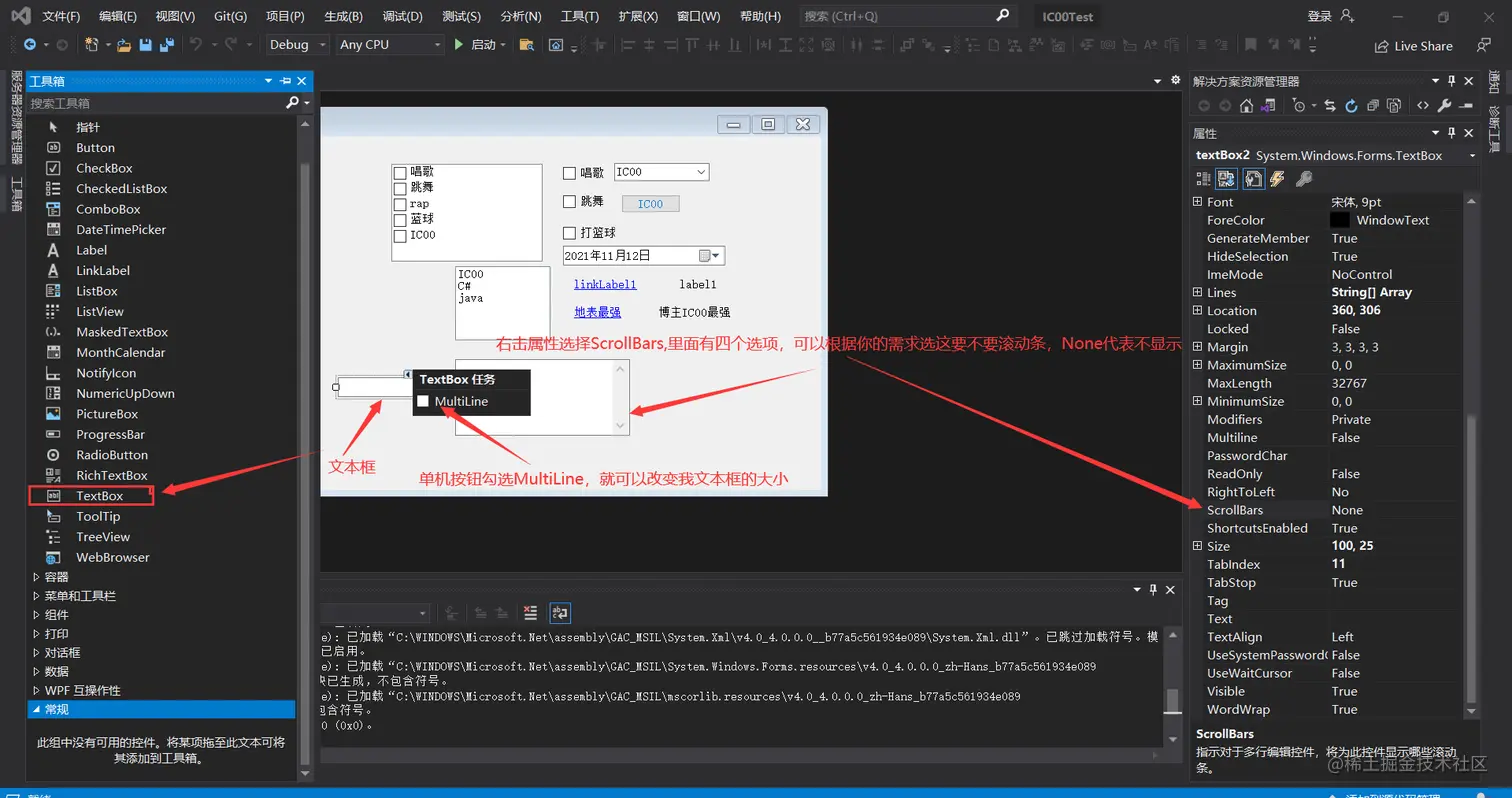Click the Save All icon
This screenshot has height=798, width=1512.
tap(167, 45)
